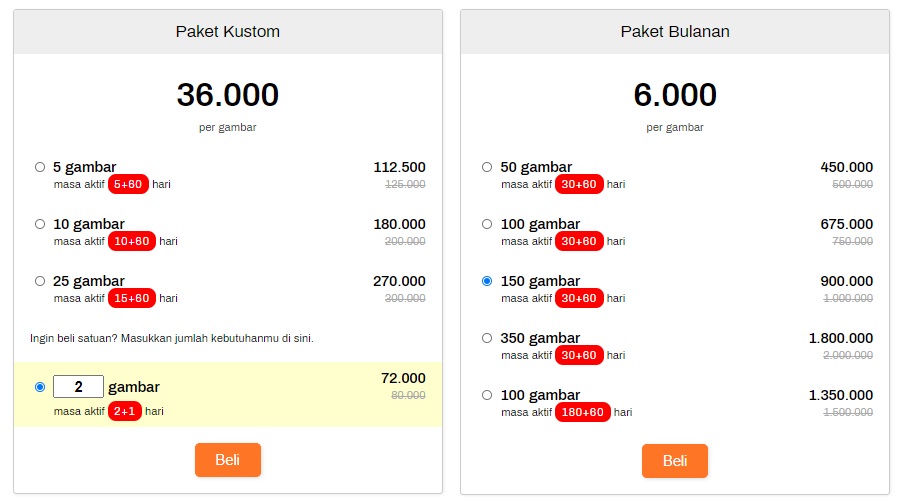
Task: Click the 15+60 red badge
Action: pos(131,298)
